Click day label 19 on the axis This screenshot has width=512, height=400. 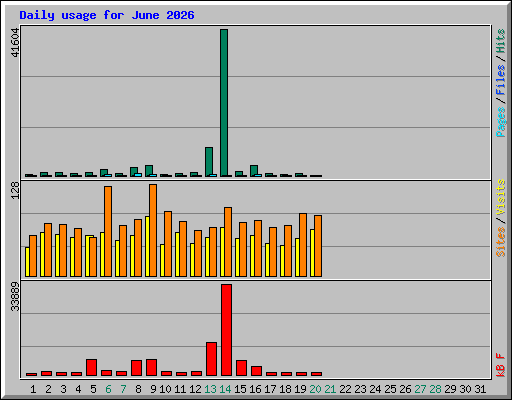click(300, 389)
